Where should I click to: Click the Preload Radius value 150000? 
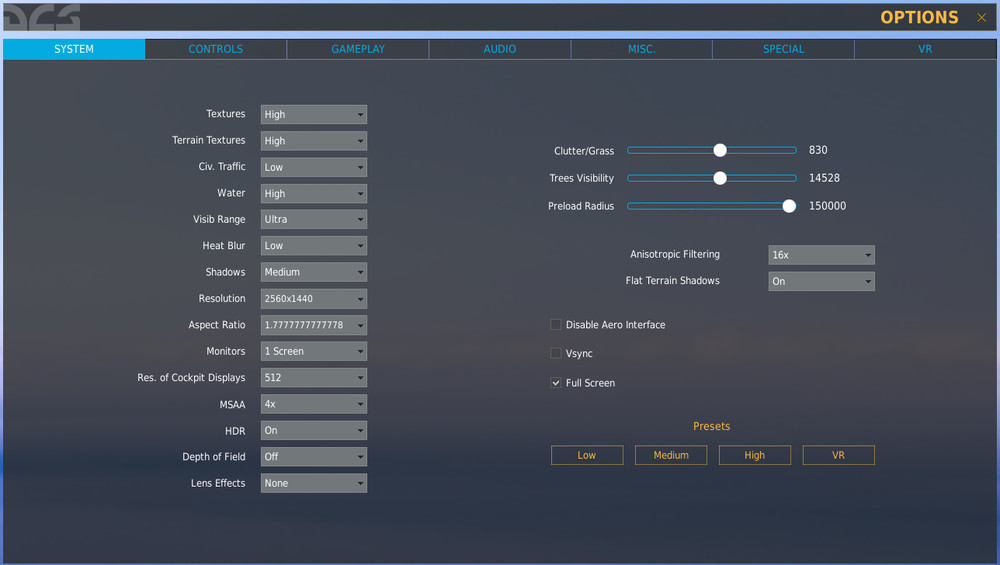point(827,206)
